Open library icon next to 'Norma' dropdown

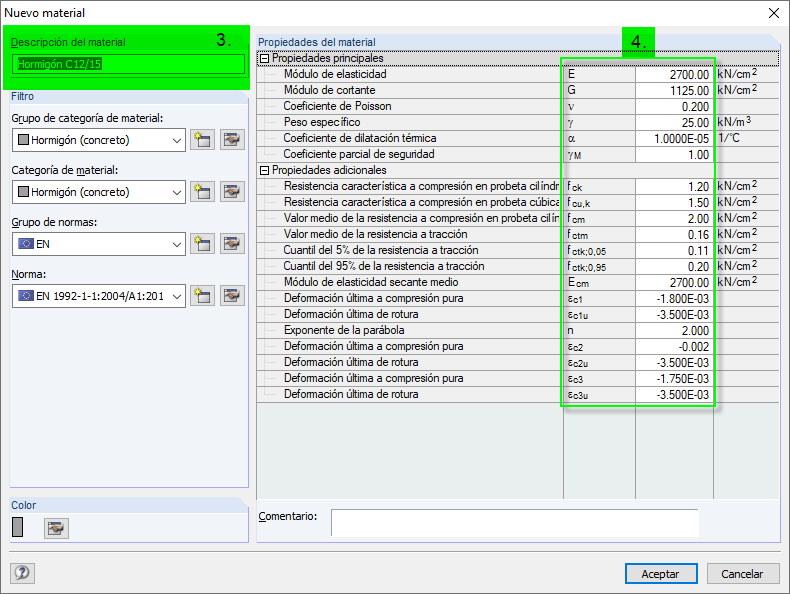coord(232,296)
